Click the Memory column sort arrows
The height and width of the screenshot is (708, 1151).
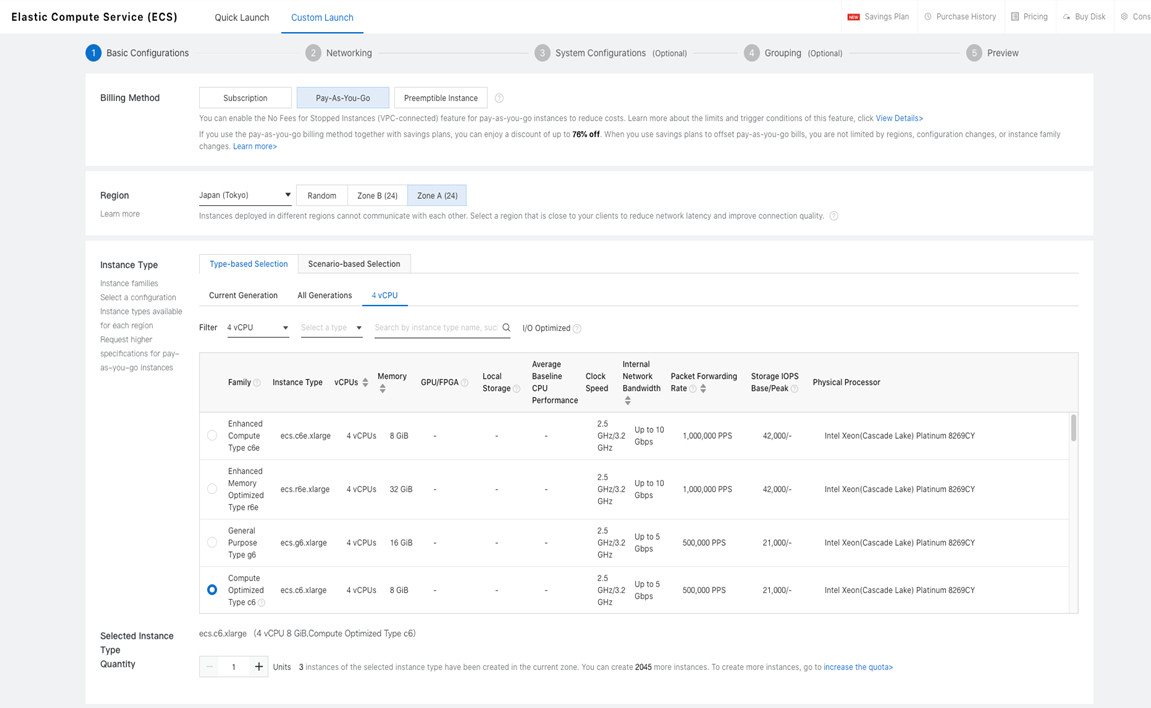point(382,389)
